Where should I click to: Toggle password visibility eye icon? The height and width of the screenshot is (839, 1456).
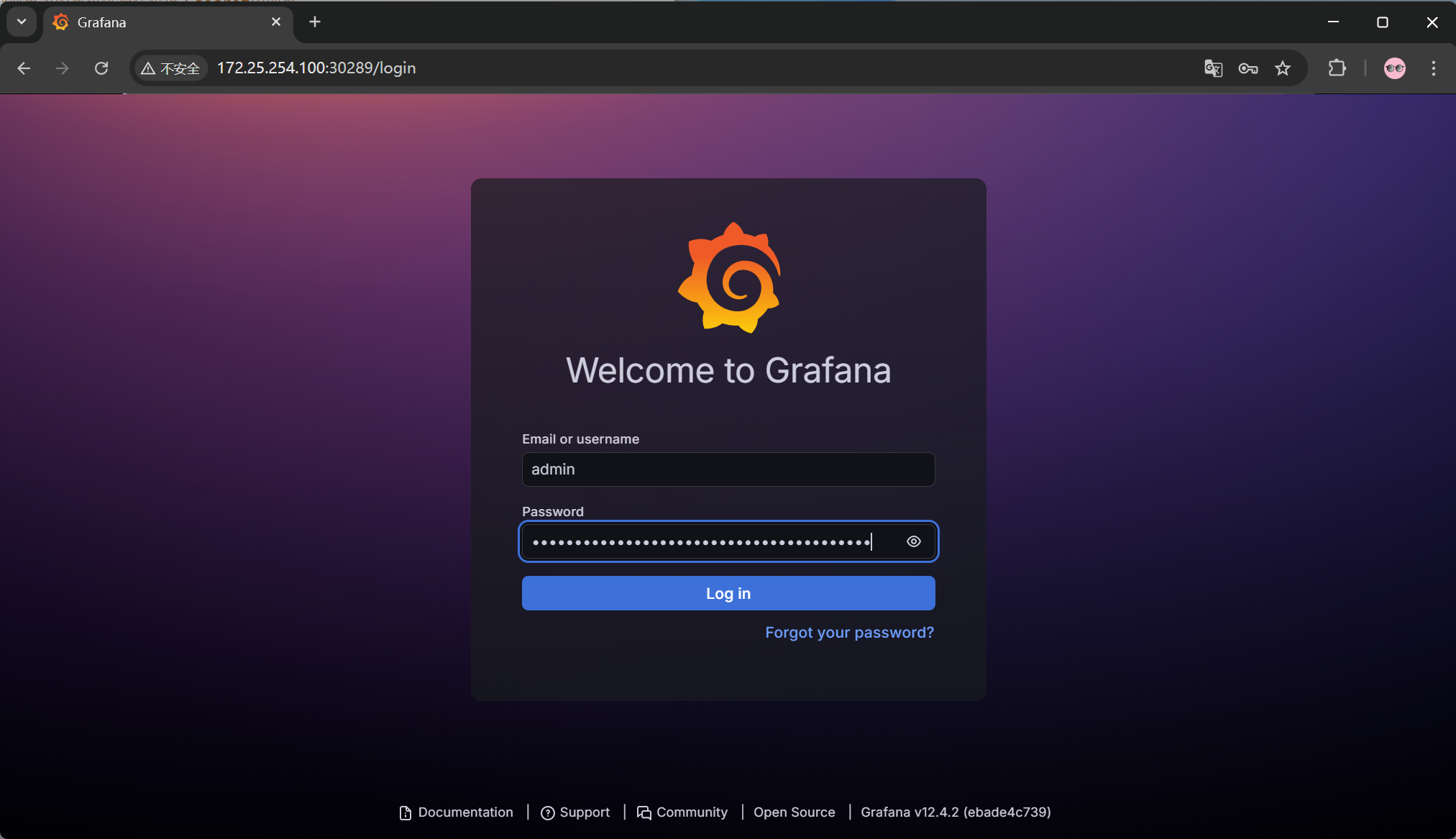913,541
